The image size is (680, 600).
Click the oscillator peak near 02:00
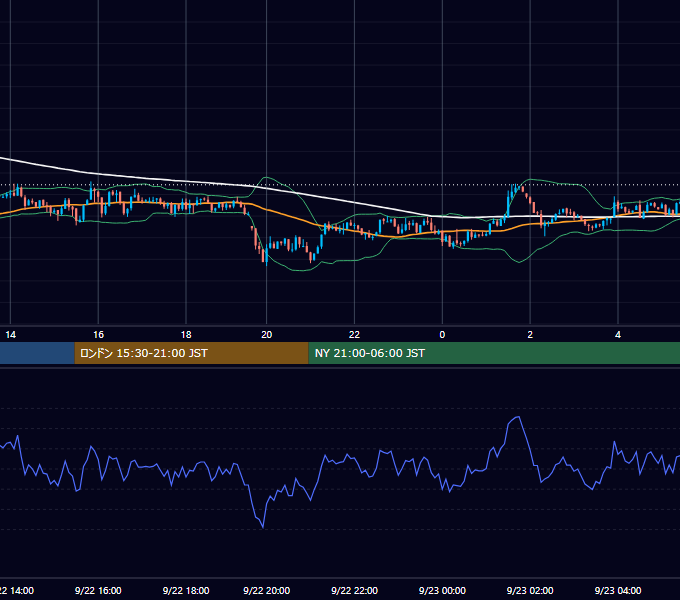(517, 417)
